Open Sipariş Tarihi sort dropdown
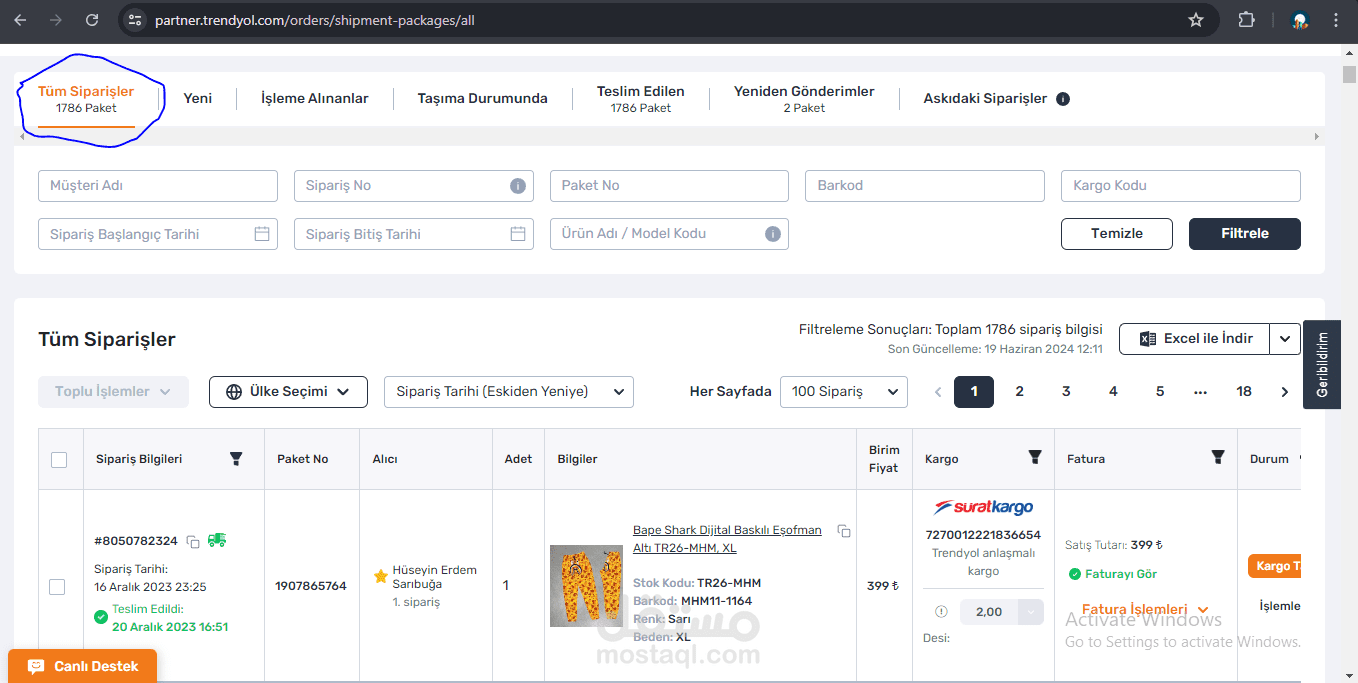This screenshot has height=683, width=1358. 509,392
